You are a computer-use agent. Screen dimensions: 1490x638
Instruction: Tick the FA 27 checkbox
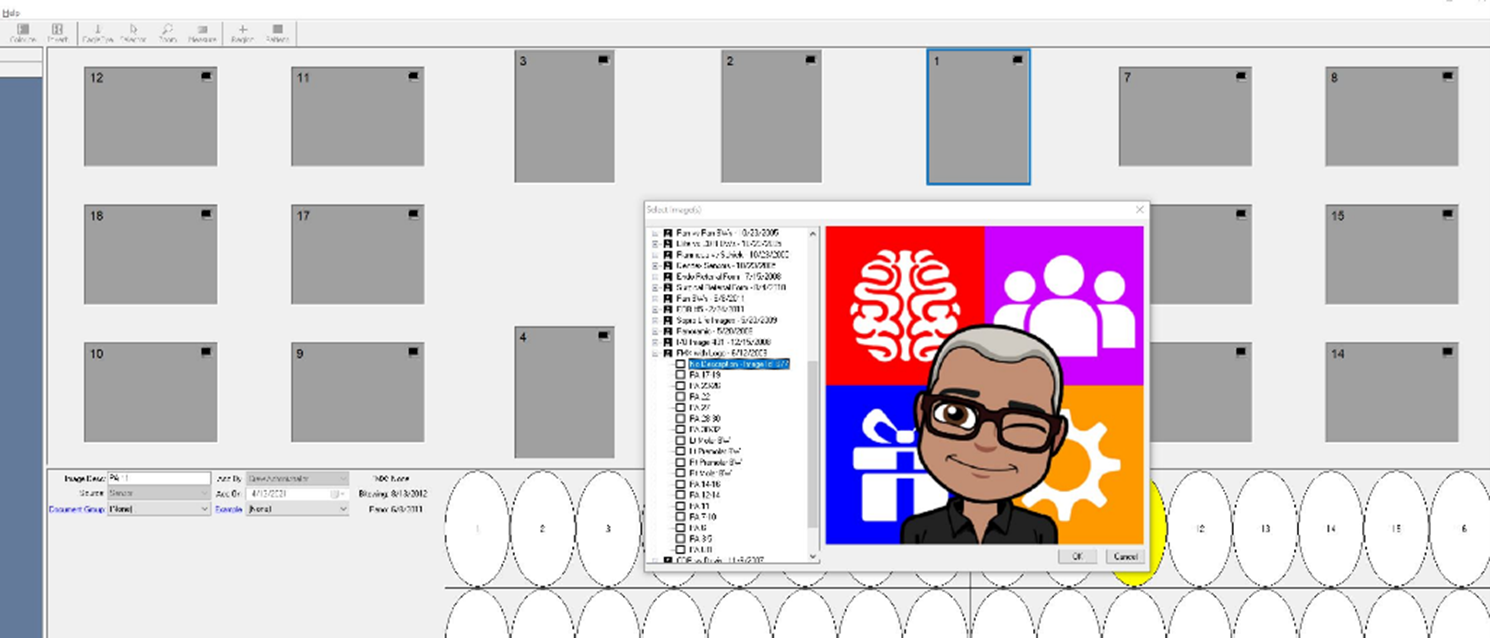coord(681,408)
